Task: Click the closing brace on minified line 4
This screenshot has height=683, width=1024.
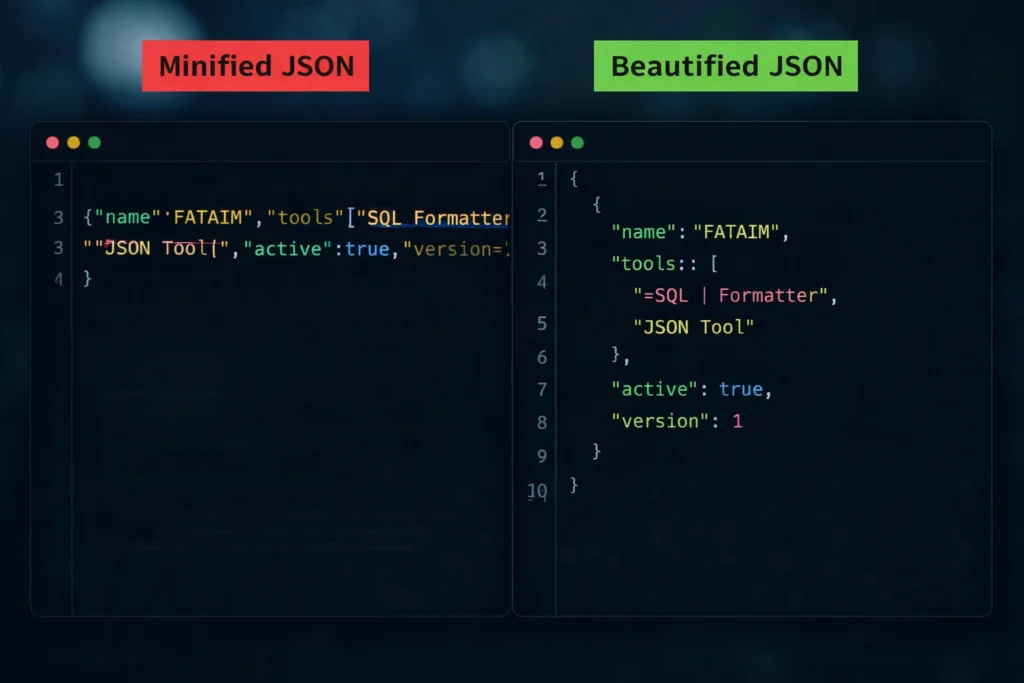Action: click(88, 279)
